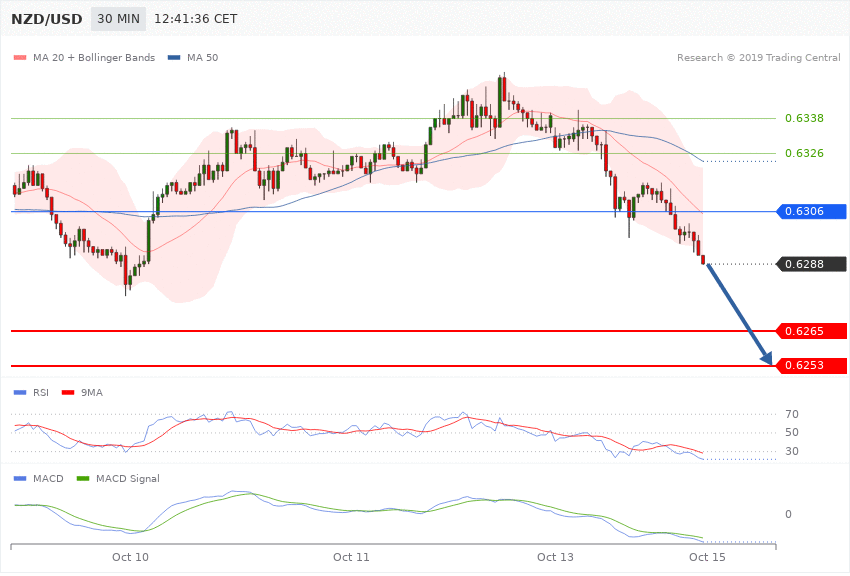
Task: Click the RSI 50 level label
Action: pyautogui.click(x=791, y=432)
